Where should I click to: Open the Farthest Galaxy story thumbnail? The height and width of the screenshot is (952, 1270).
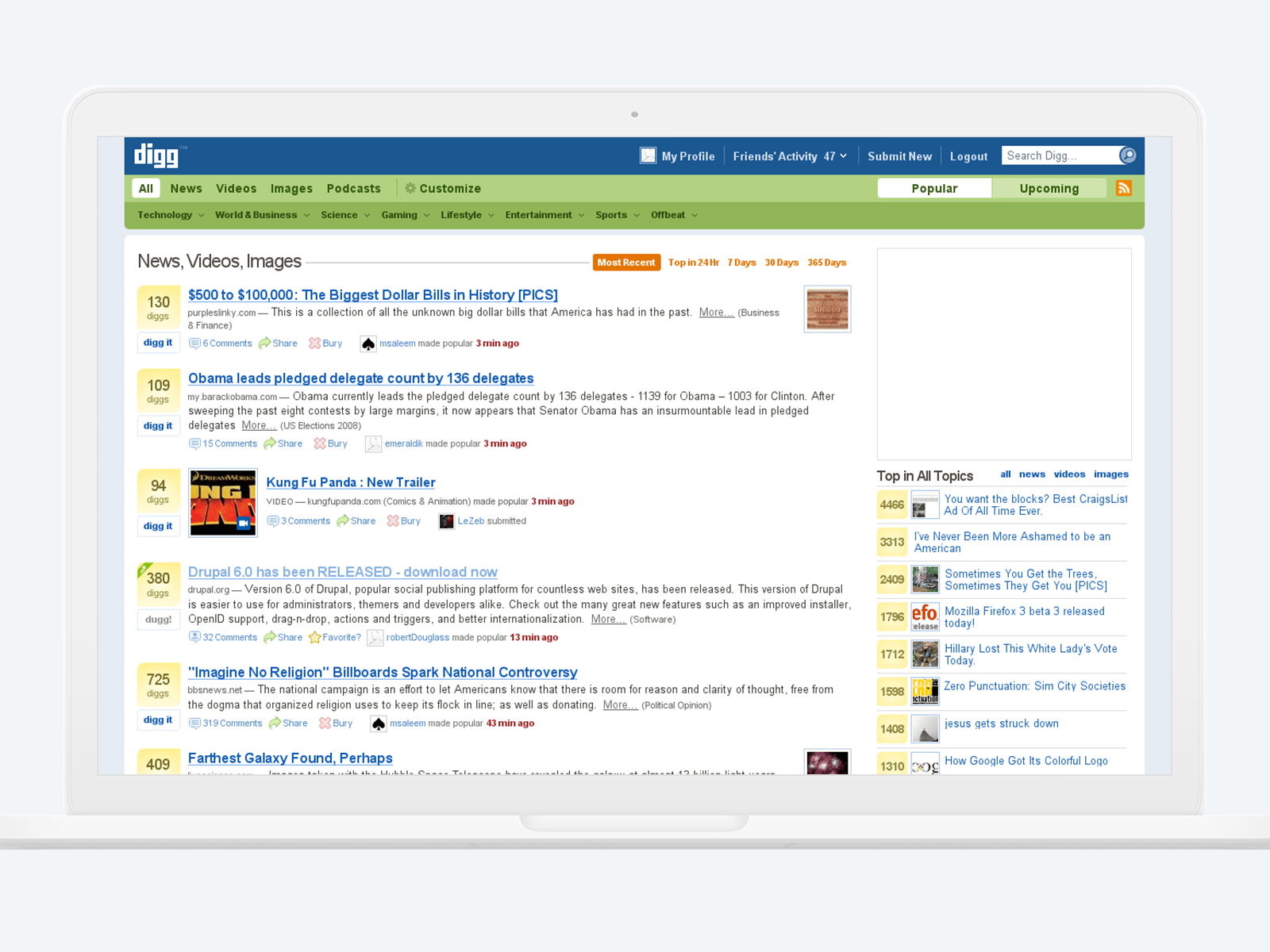pos(827,762)
